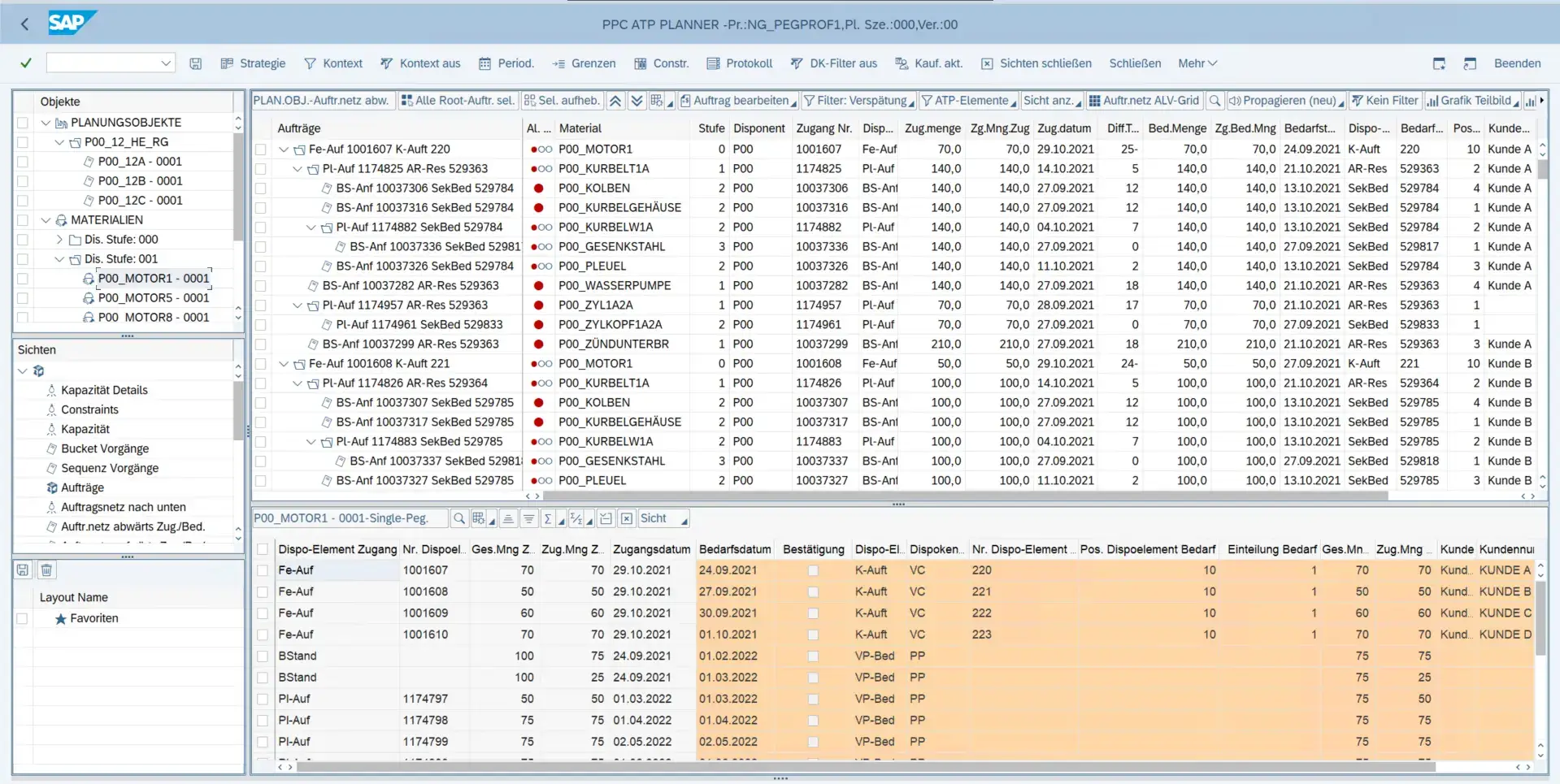Collapse Dis. Stufe: 001 node
1560x784 pixels.
pyautogui.click(x=59, y=259)
